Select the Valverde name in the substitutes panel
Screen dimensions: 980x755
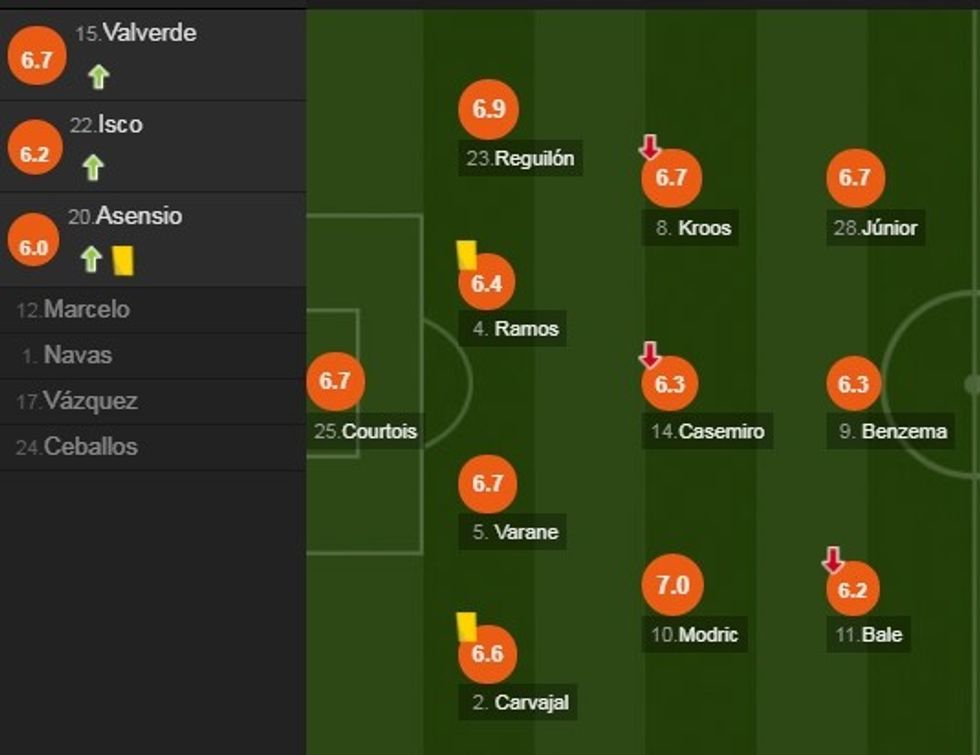tap(149, 33)
